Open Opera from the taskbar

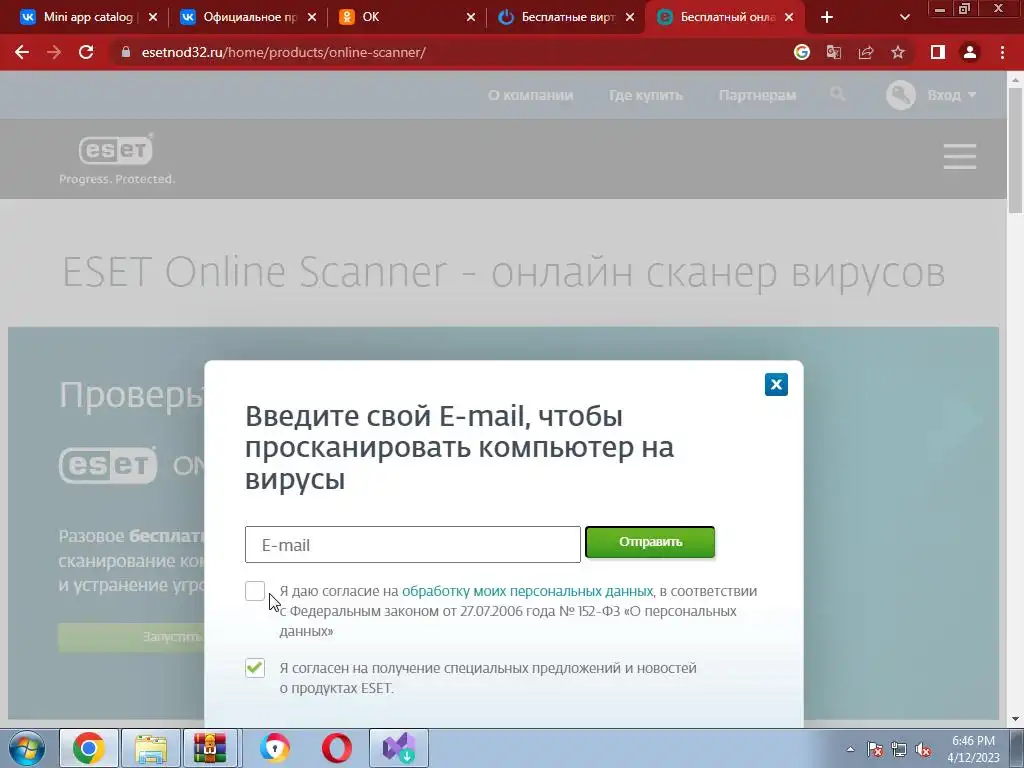pos(336,748)
